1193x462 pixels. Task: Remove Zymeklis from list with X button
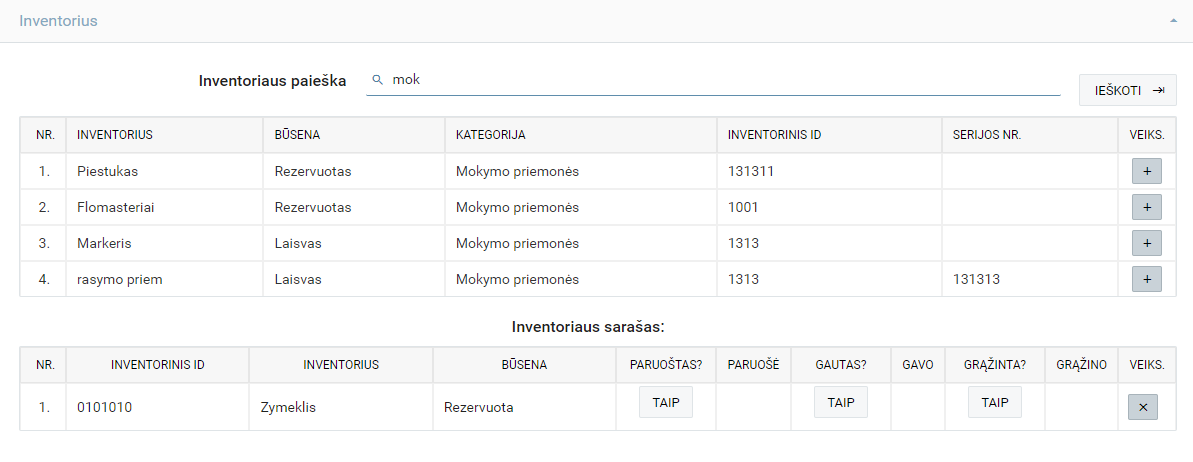click(1142, 407)
